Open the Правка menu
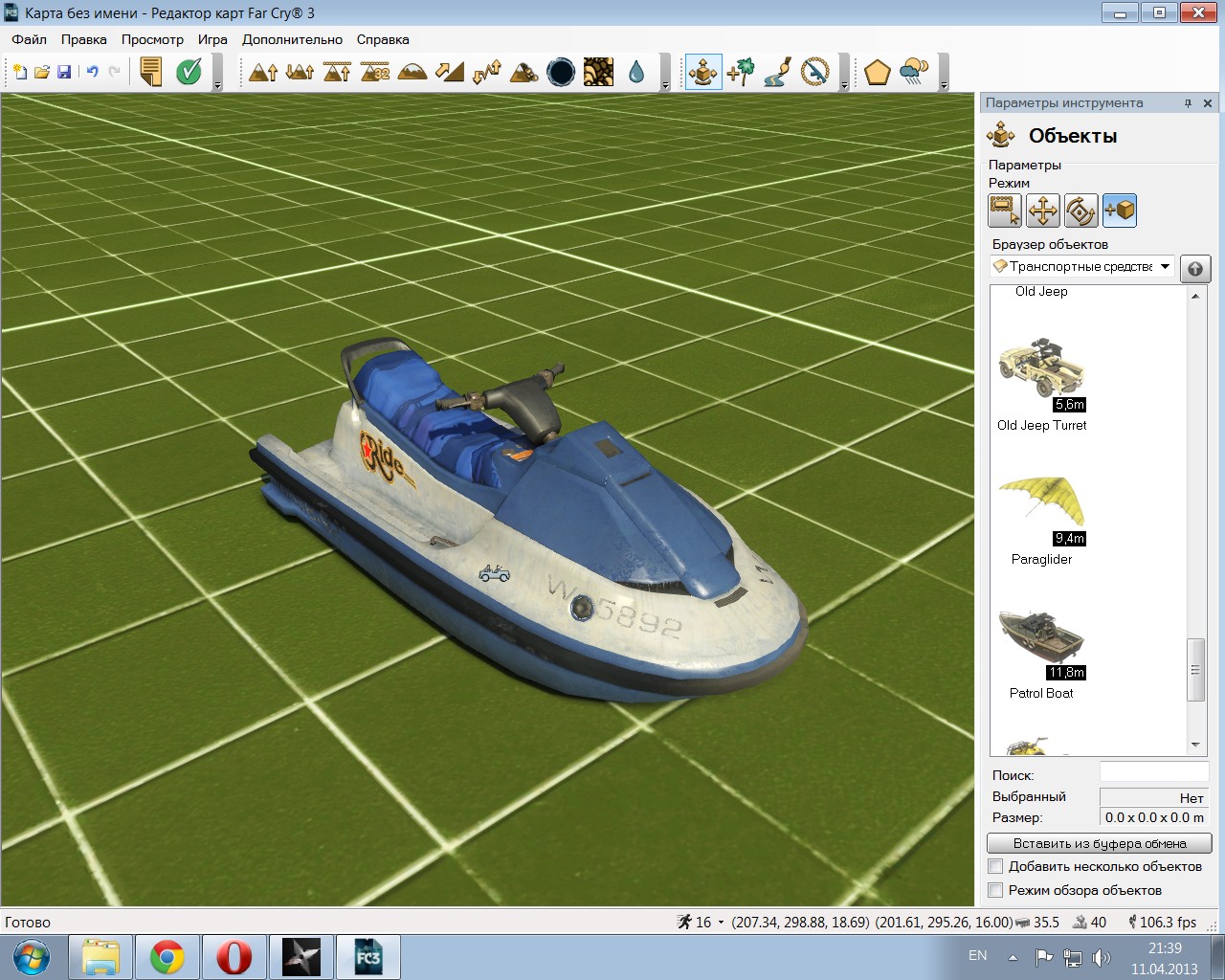Screen dimensions: 1225x980 (84, 39)
